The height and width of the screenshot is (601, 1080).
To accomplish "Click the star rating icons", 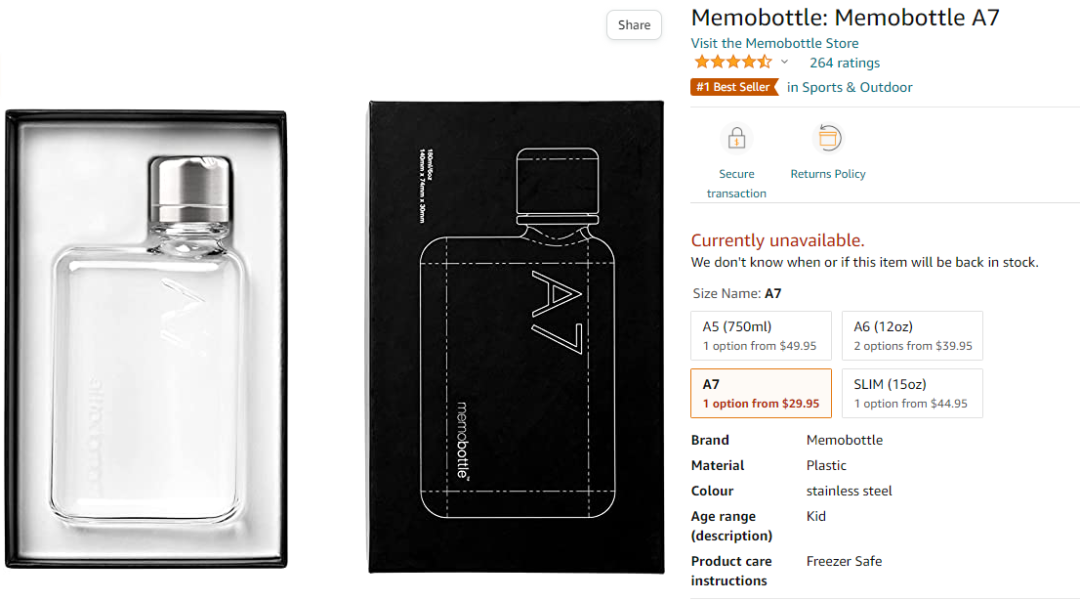I will pyautogui.click(x=732, y=62).
